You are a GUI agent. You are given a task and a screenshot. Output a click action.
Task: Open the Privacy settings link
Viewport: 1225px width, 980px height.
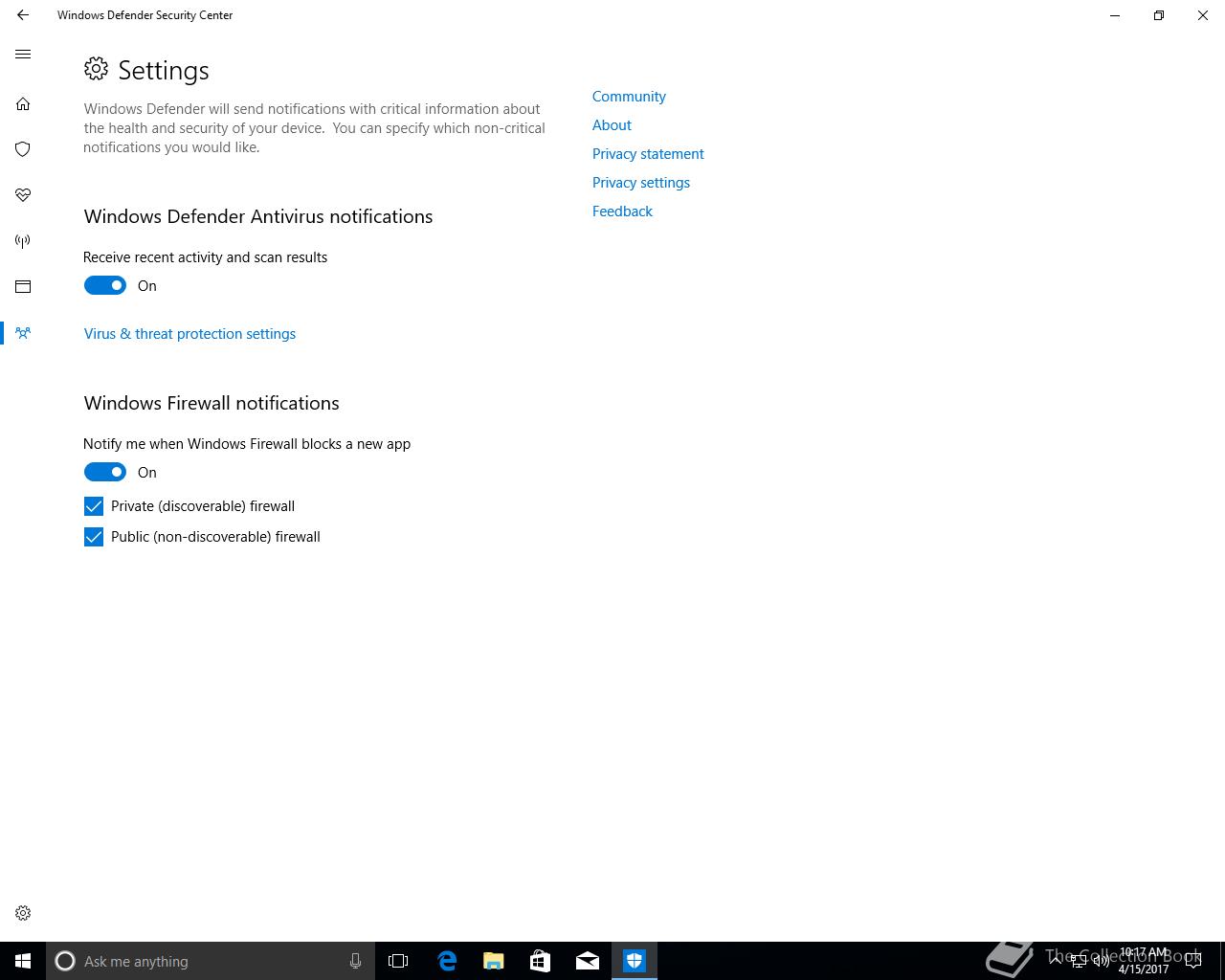point(641,183)
